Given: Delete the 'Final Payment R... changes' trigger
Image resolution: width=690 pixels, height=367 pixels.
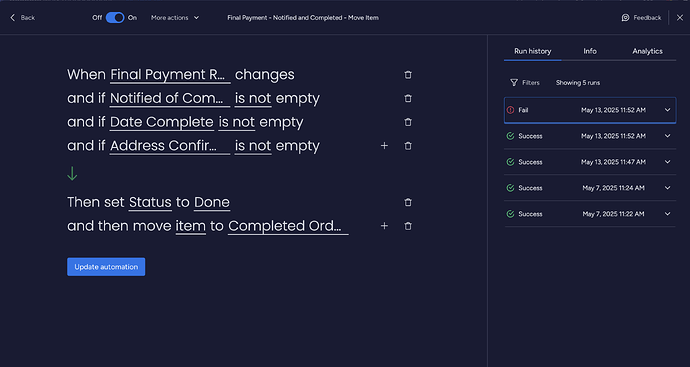Looking at the screenshot, I should 408,75.
